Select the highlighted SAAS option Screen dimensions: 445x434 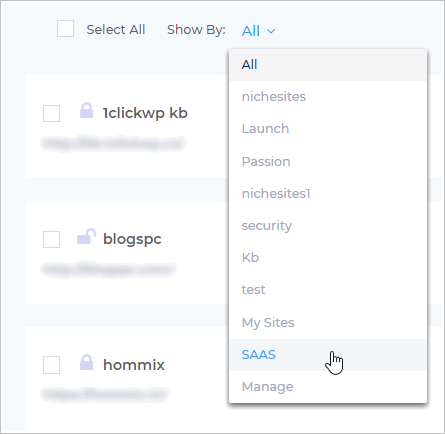pyautogui.click(x=328, y=355)
